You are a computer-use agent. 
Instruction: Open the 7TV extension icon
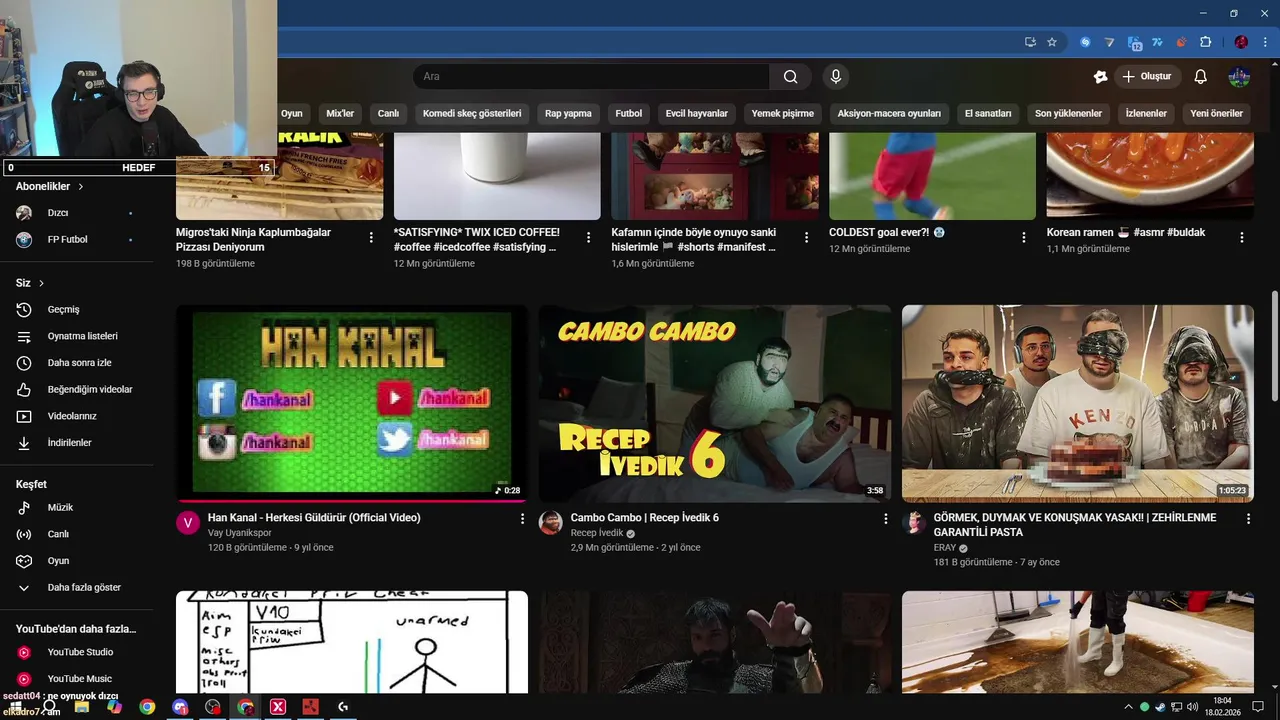1157,42
